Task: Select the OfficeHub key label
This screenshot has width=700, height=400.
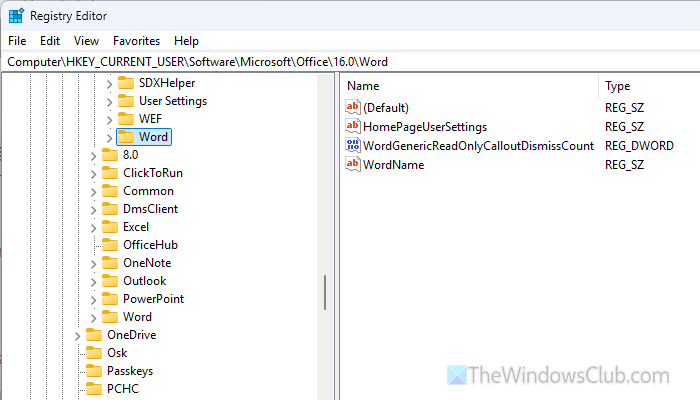Action: coord(150,245)
